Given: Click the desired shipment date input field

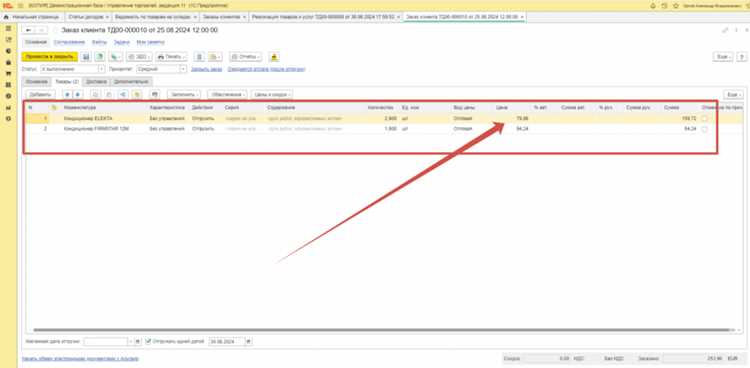Looking at the screenshot, I should [x=105, y=342].
